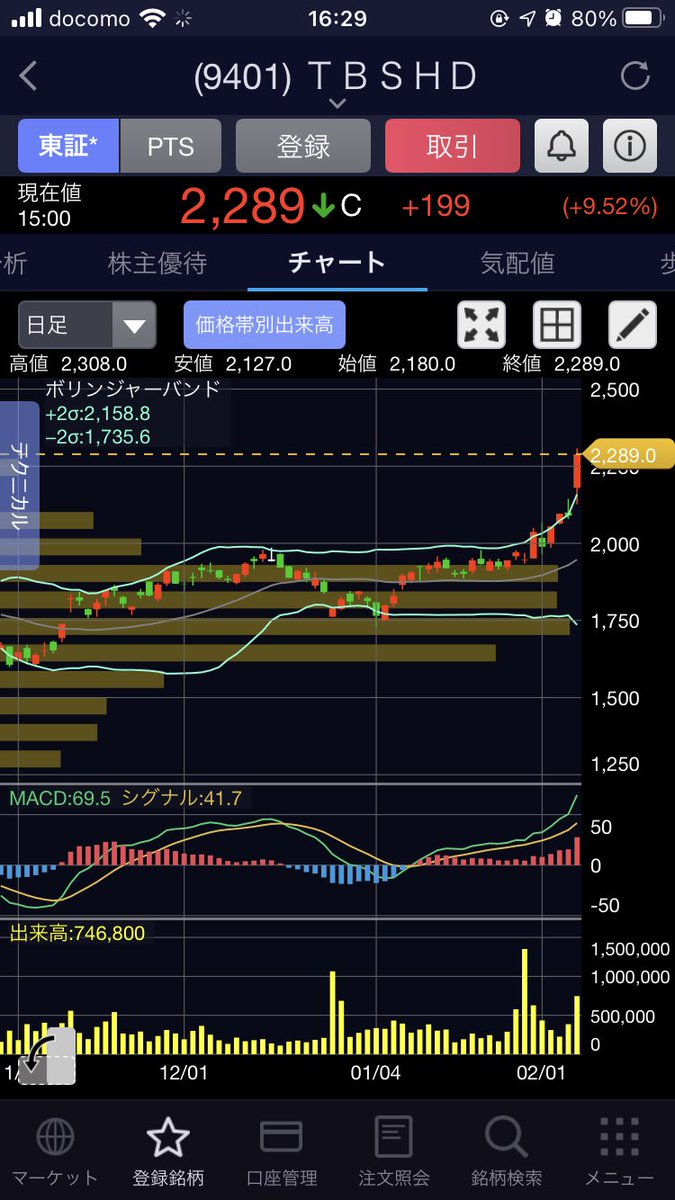Tap the 12/01 date axis label
Viewport: 675px width, 1200px height.
[183, 1072]
